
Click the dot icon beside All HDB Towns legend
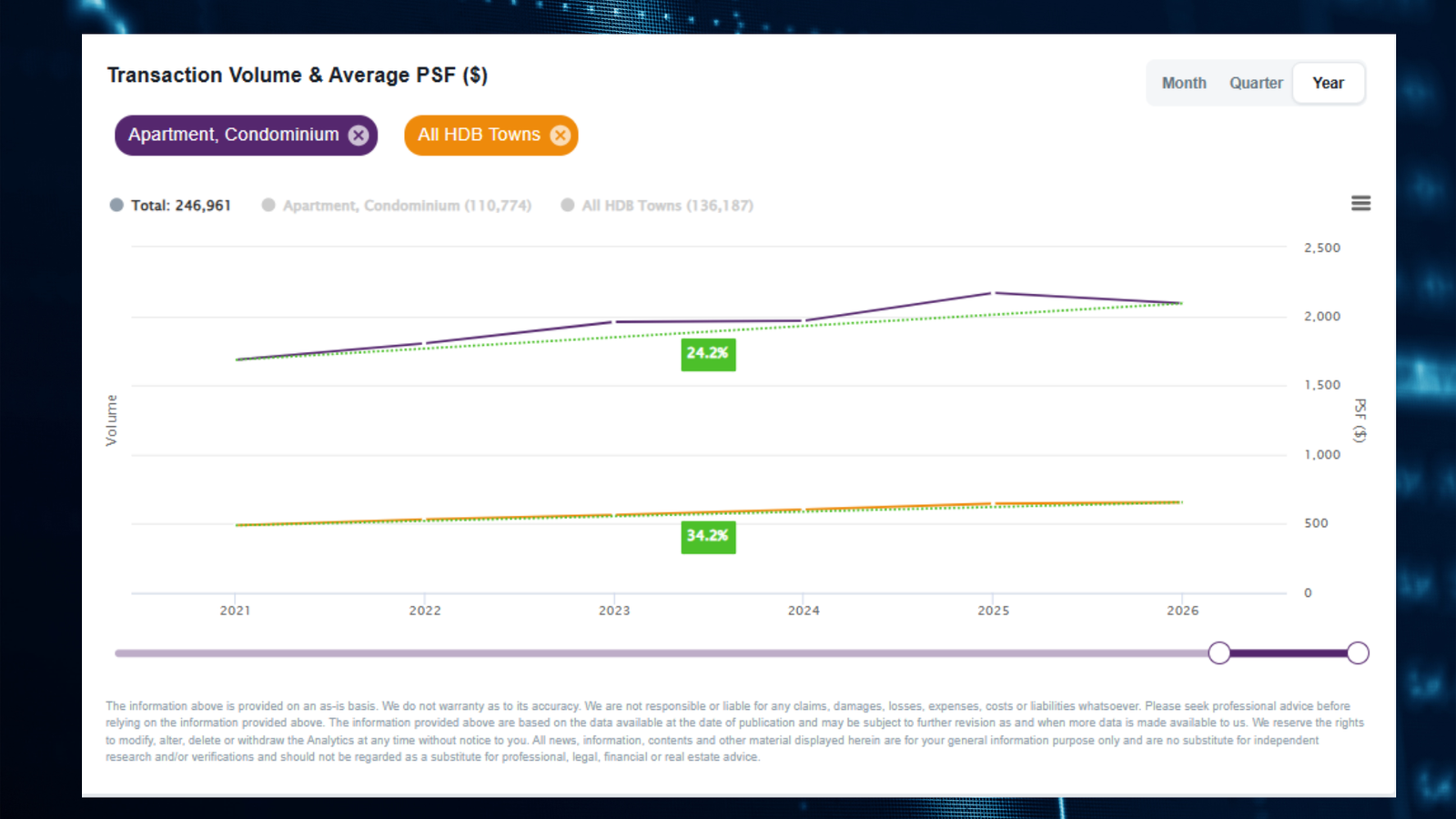pyautogui.click(x=566, y=205)
